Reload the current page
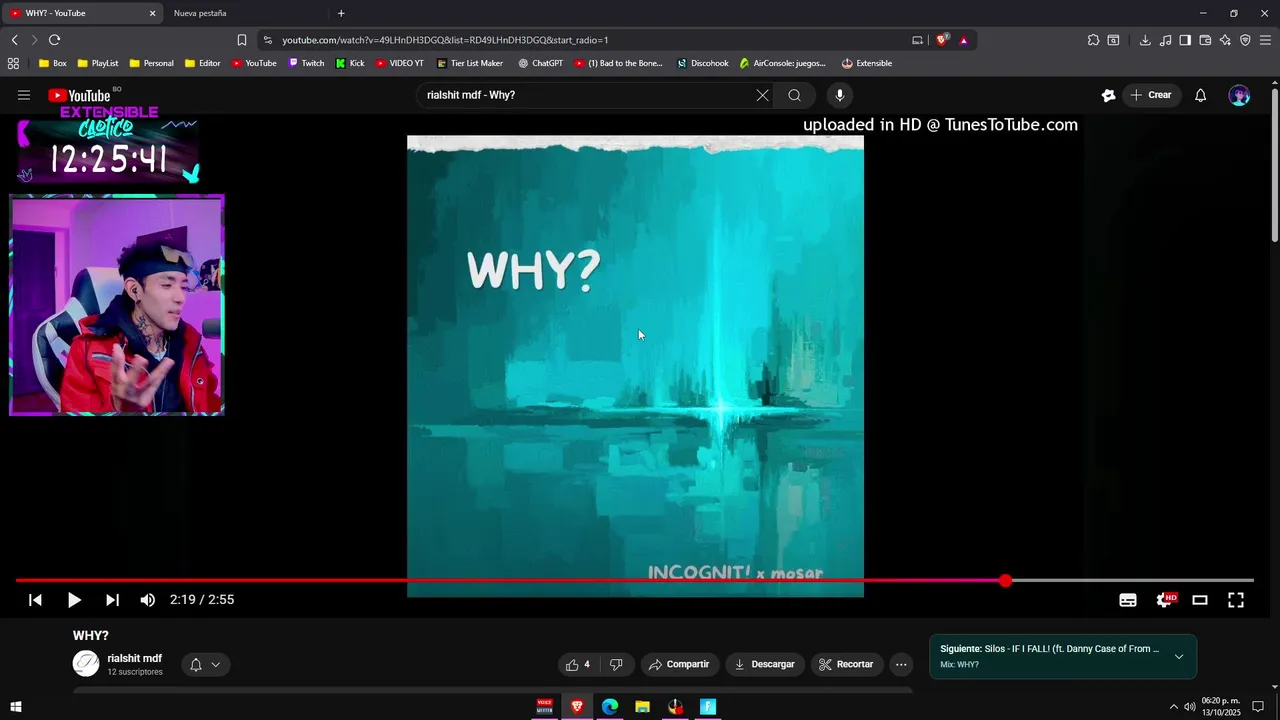The width and height of the screenshot is (1280, 720). click(x=54, y=40)
